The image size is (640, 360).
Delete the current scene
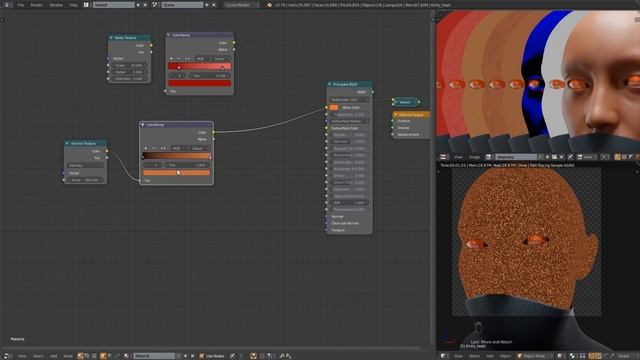pos(213,5)
